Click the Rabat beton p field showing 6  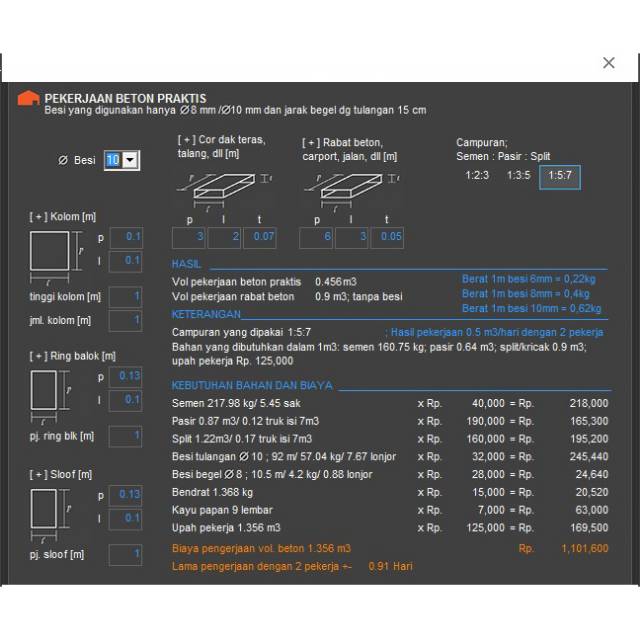[316, 238]
